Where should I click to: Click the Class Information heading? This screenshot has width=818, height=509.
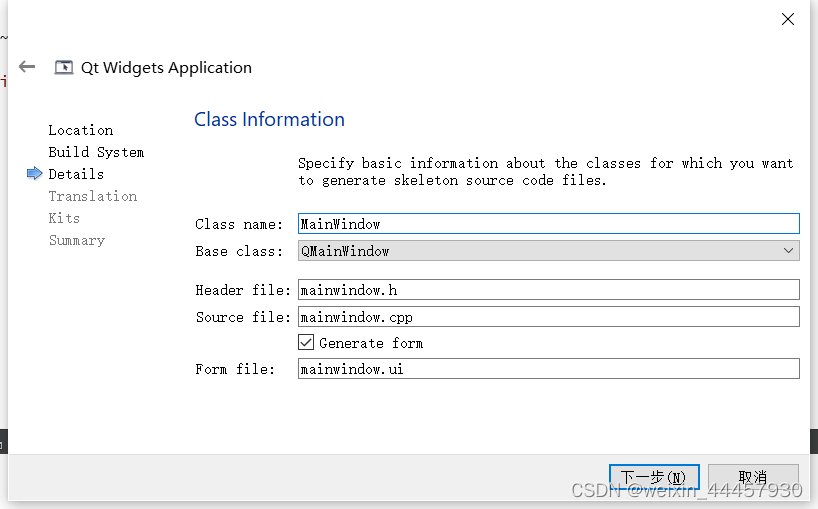[269, 119]
